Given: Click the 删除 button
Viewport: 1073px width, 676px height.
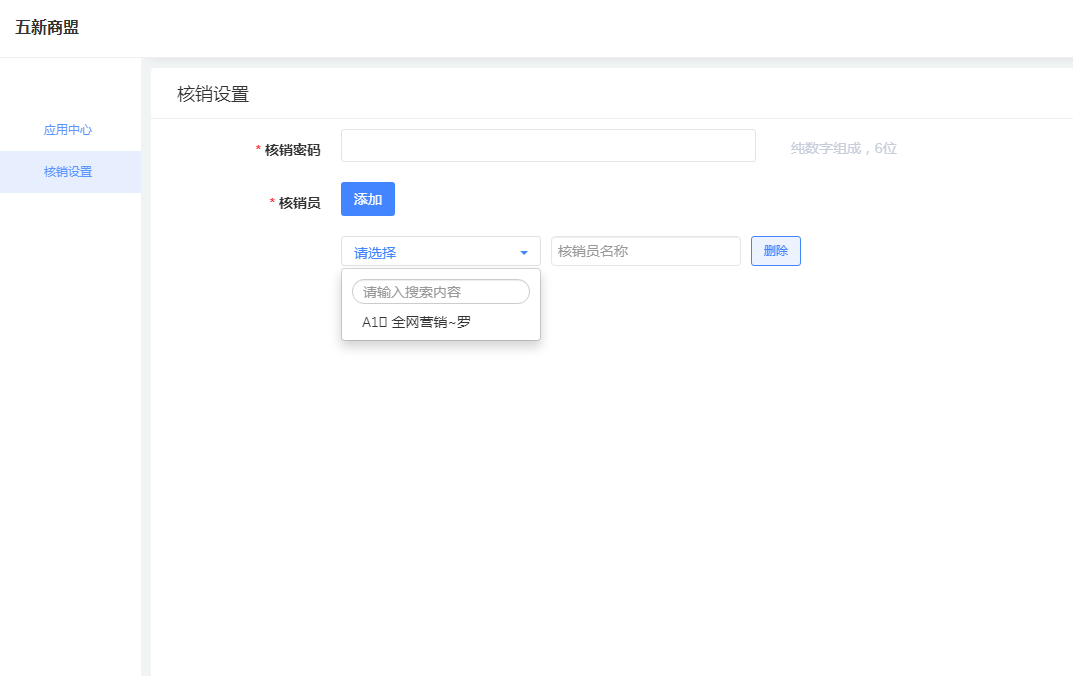Looking at the screenshot, I should click(775, 251).
